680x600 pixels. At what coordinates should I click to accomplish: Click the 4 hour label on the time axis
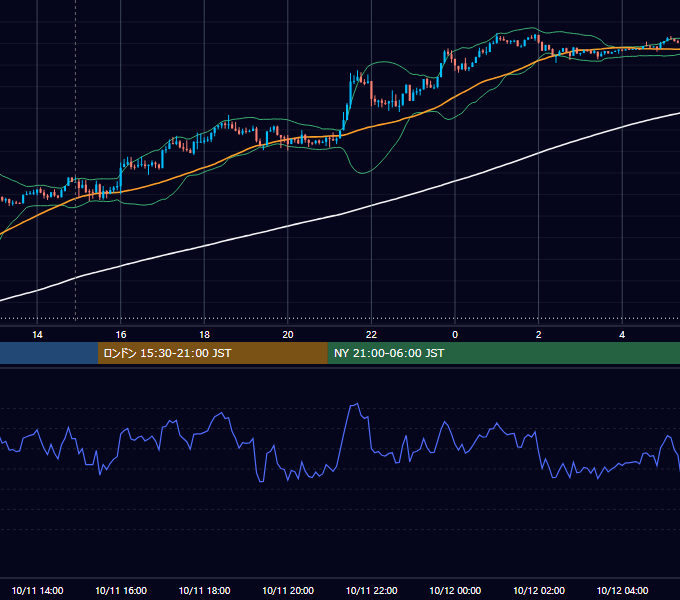pyautogui.click(x=622, y=335)
